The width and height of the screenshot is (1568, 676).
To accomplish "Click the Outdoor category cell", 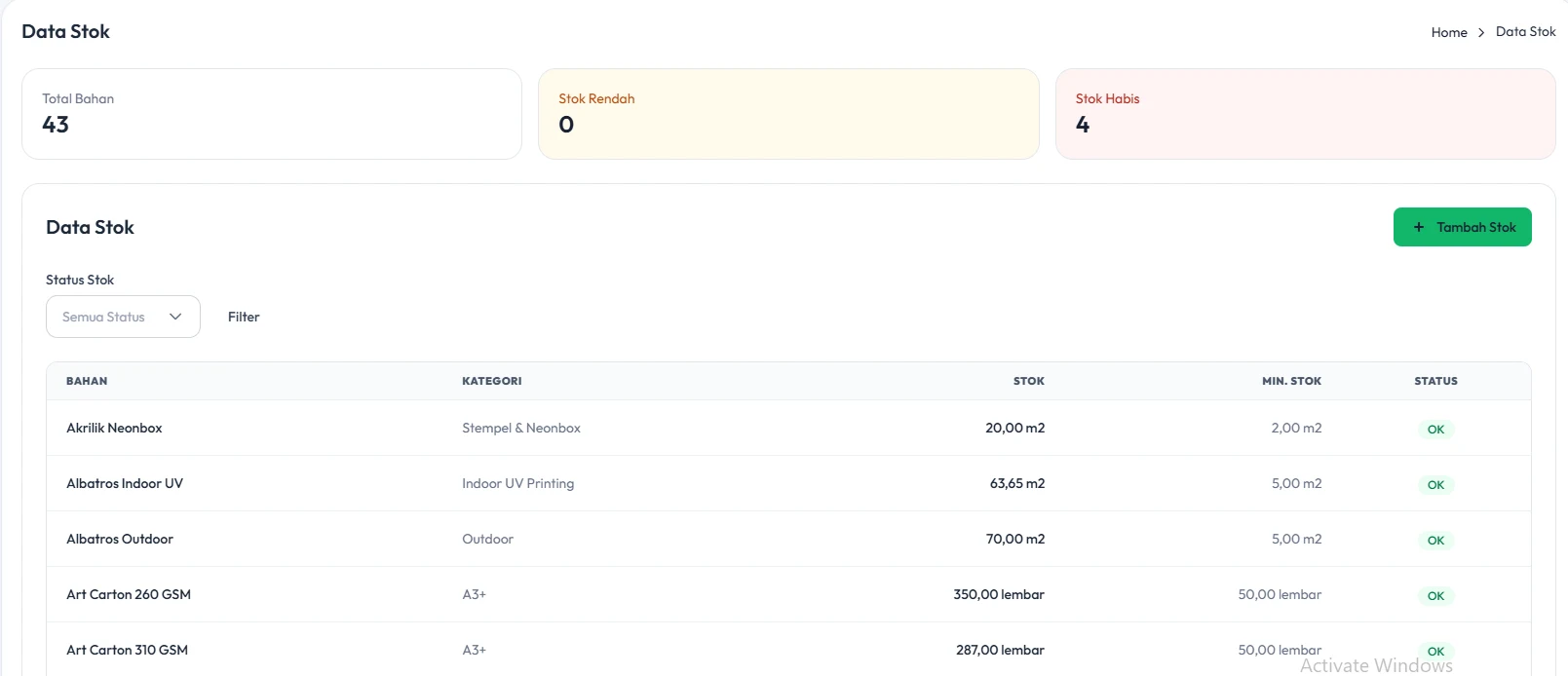I will point(487,539).
